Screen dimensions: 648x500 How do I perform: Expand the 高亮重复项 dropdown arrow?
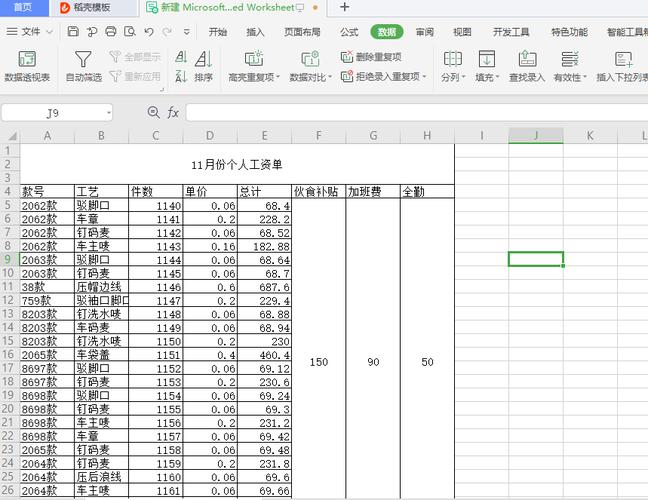pyautogui.click(x=278, y=77)
